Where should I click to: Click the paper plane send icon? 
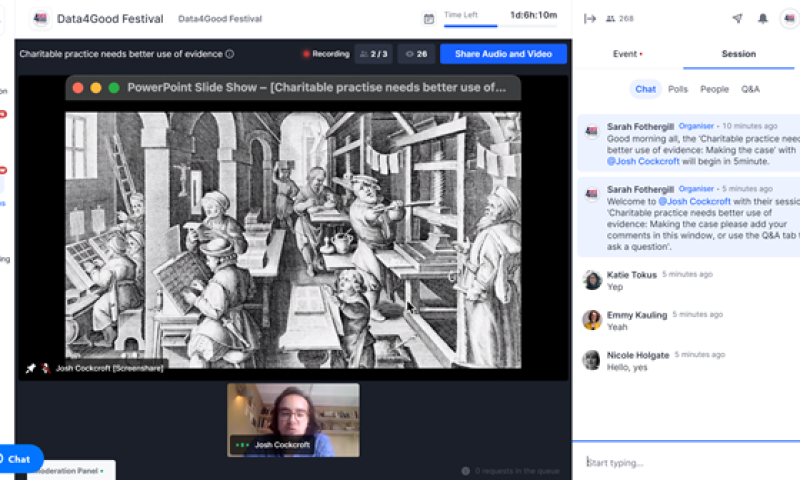737,18
